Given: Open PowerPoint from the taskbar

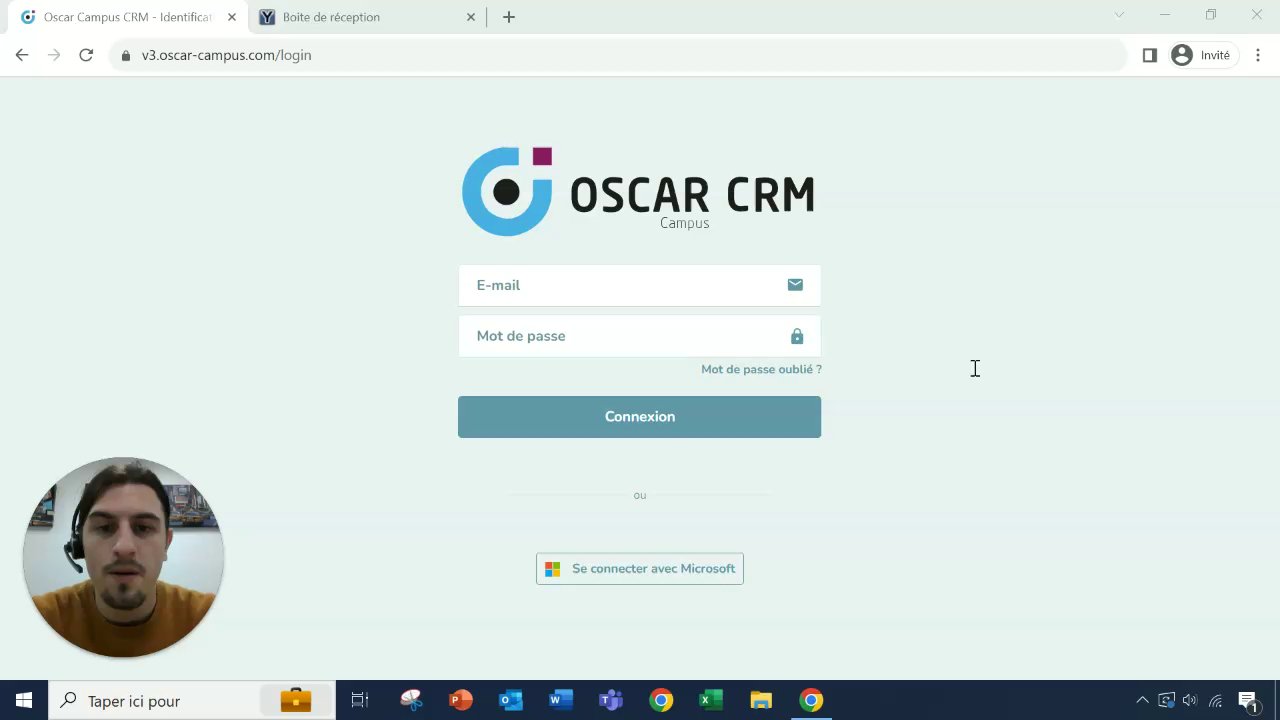Looking at the screenshot, I should click(x=460, y=701).
